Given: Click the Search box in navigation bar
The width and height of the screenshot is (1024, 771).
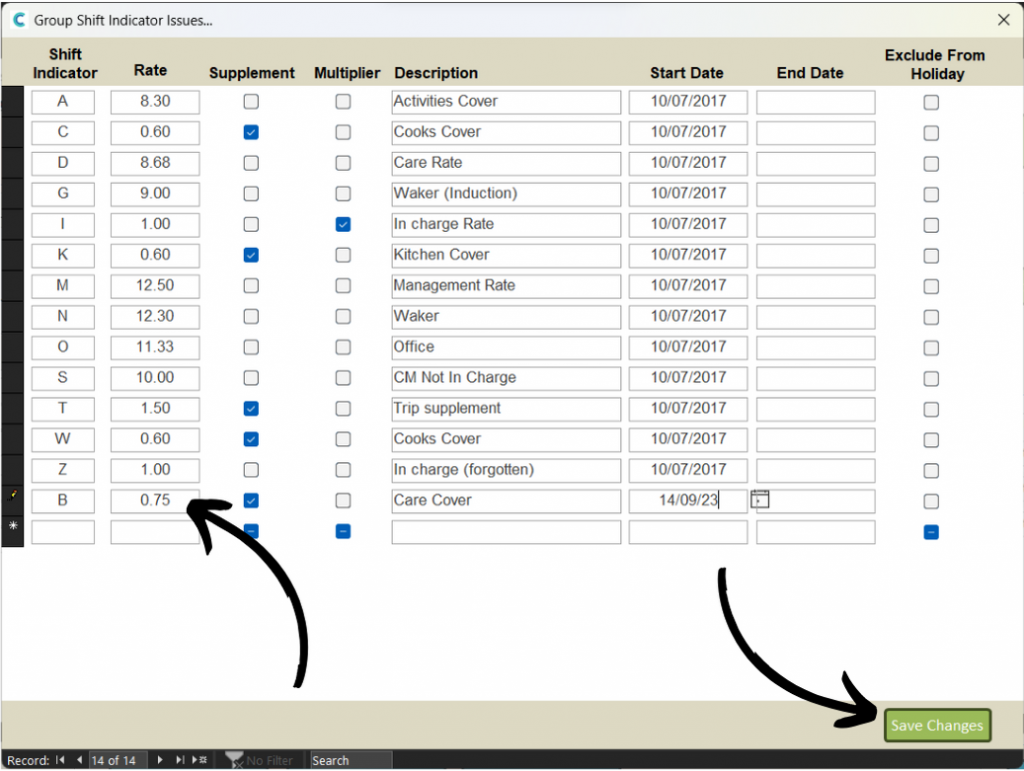Looking at the screenshot, I should 351,760.
